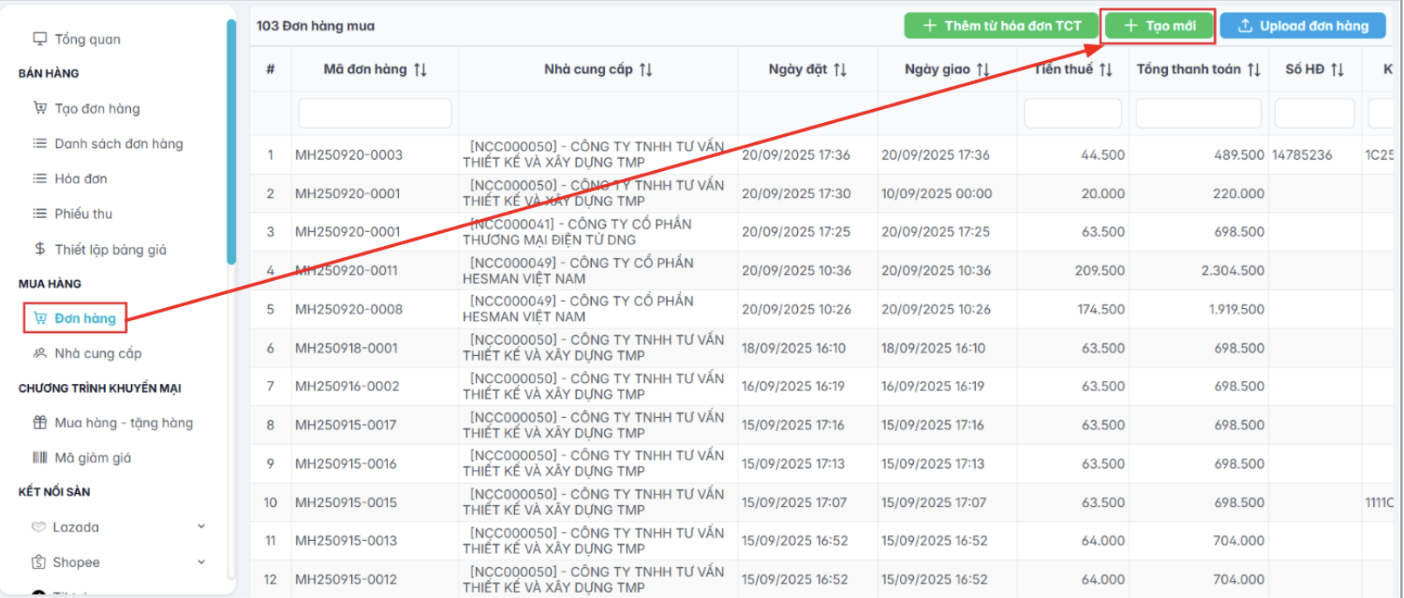The height and width of the screenshot is (598, 1404).
Task: Click the Tổng quan monitor icon
Action: point(40,39)
